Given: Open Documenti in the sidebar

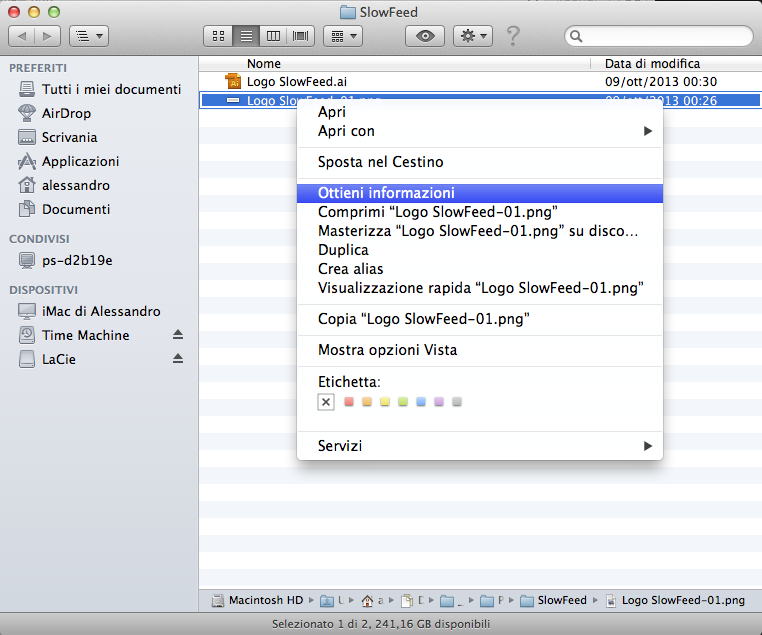Looking at the screenshot, I should click(64, 209).
